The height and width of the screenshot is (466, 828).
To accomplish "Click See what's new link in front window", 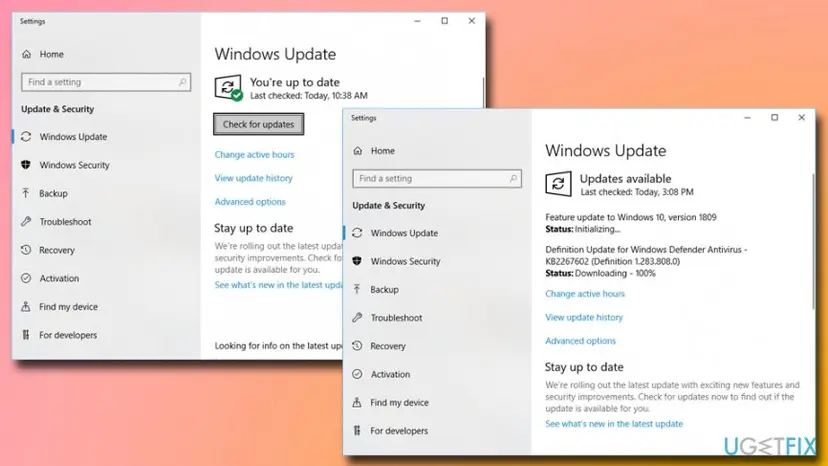I will point(614,424).
